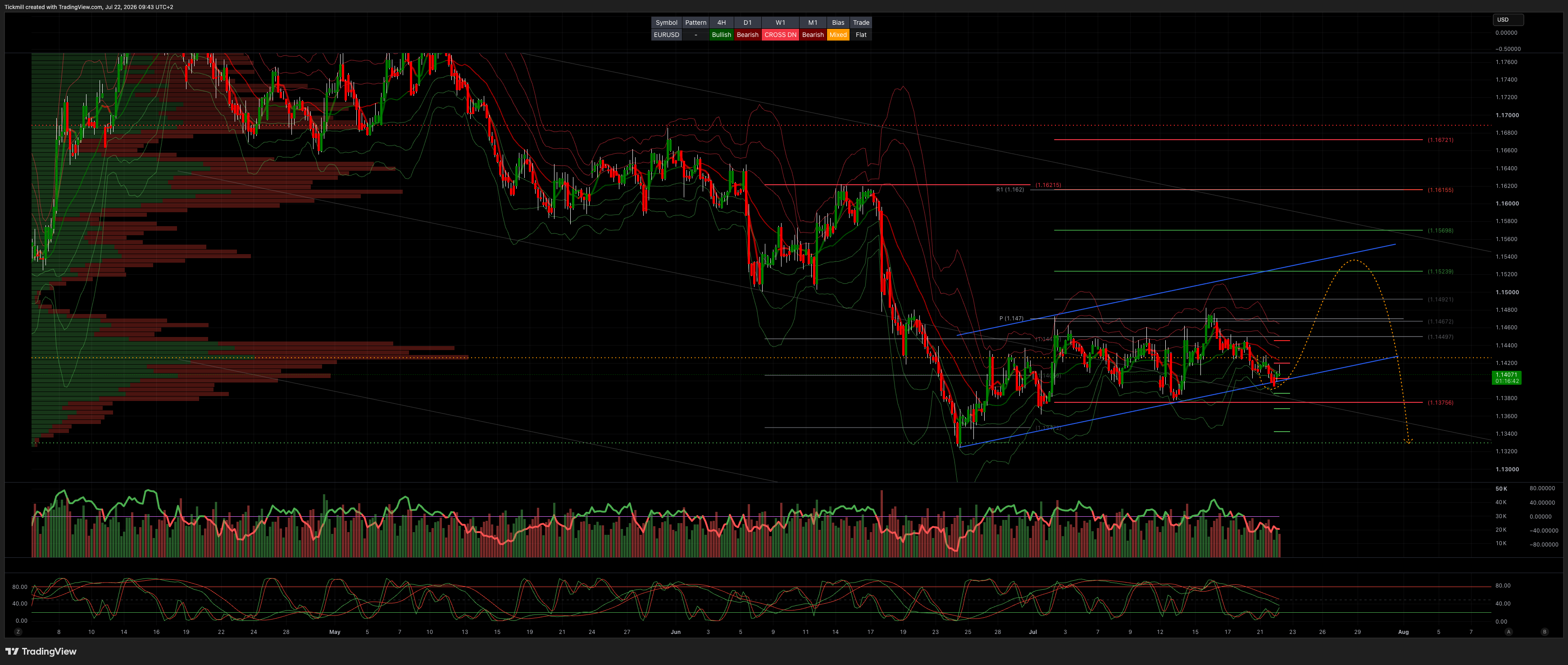Click the Jul label on time axis
Image resolution: width=1568 pixels, height=665 pixels.
[1032, 632]
